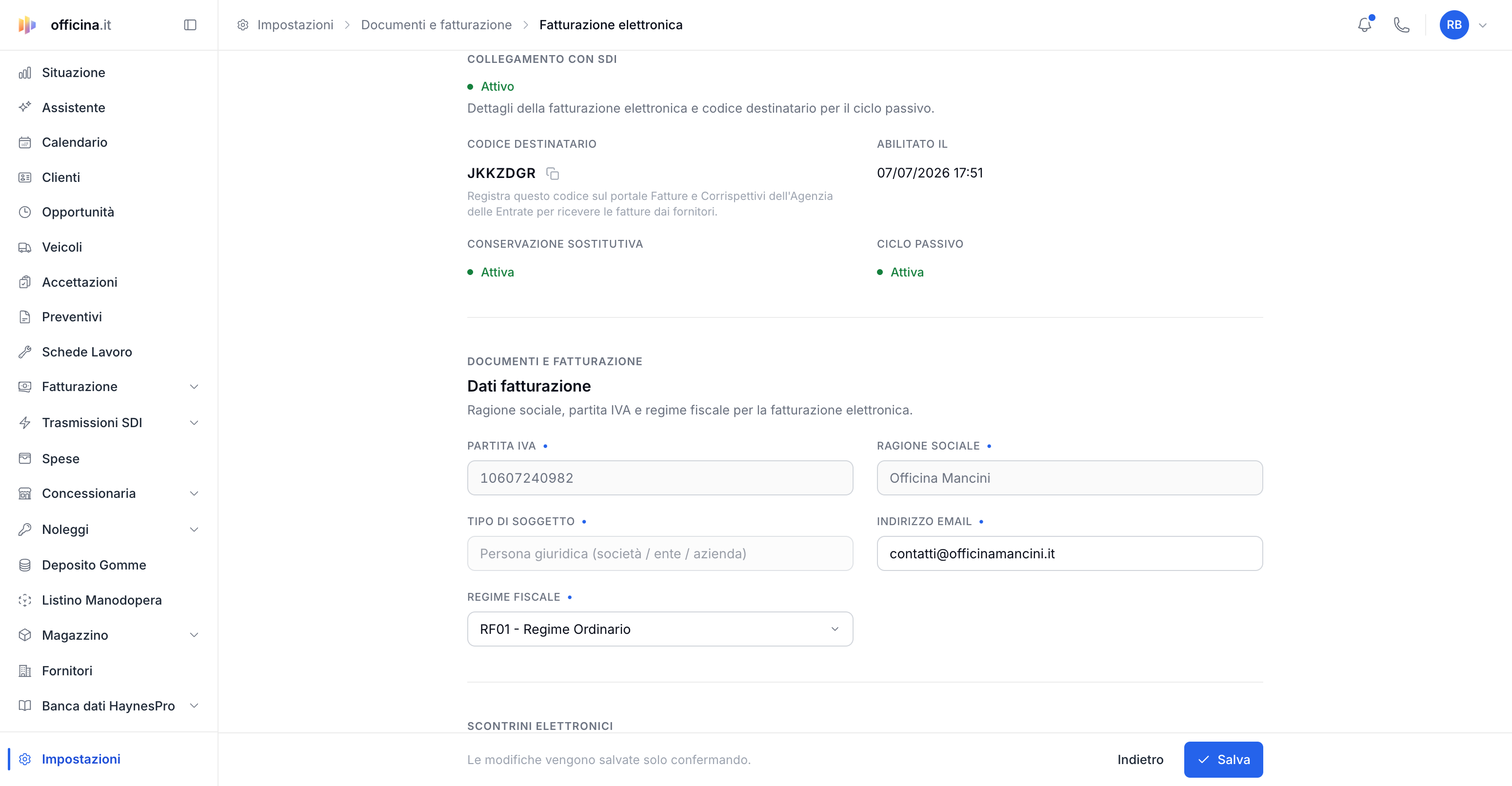Click the Spese wallet icon

(x=25, y=459)
